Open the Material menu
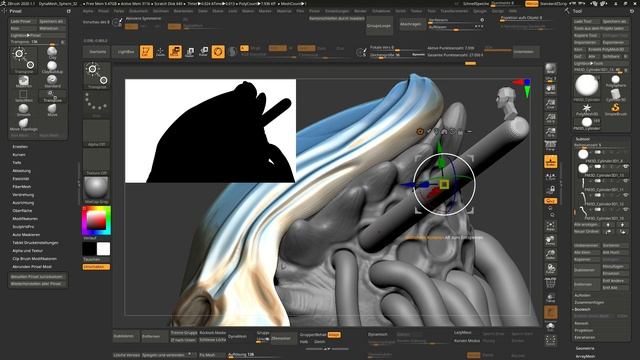 tap(284, 11)
